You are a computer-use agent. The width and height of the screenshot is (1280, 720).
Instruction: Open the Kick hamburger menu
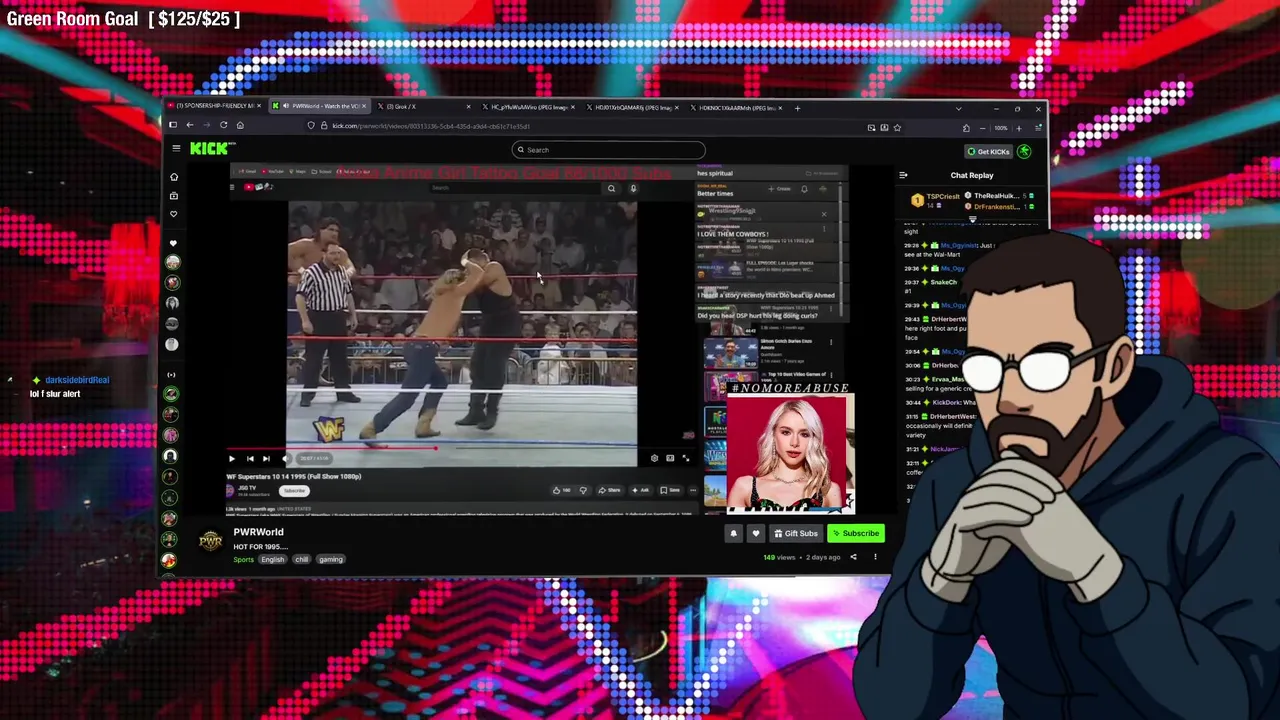point(176,149)
